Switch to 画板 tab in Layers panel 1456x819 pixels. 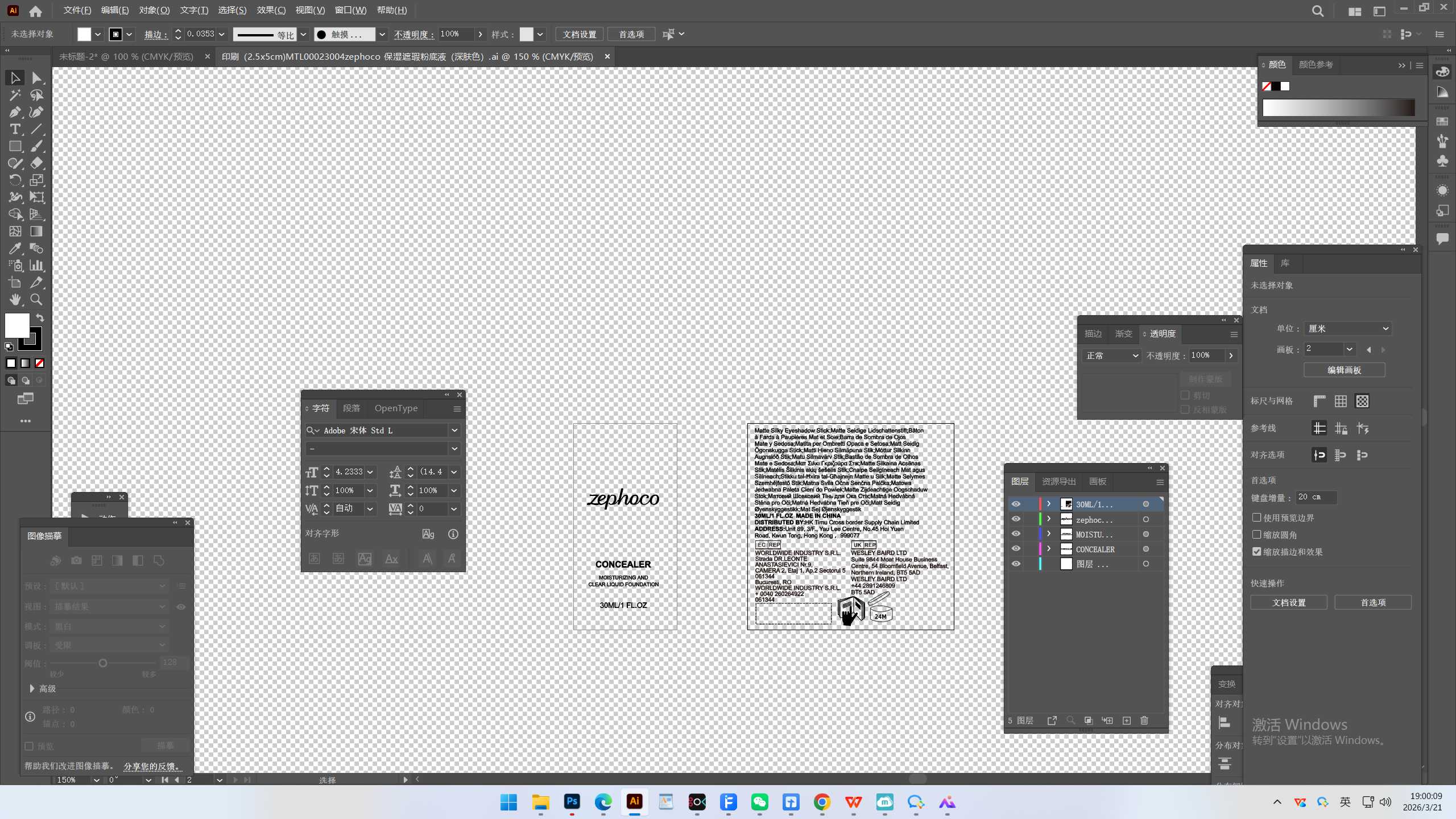[x=1098, y=482]
